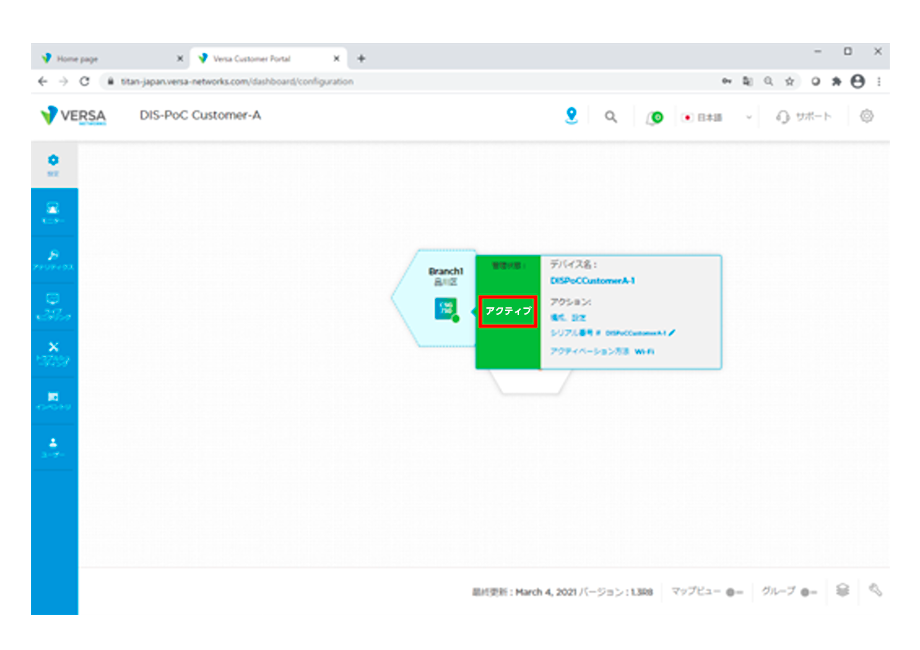Toggle the マップビュー map view switch

[735, 592]
